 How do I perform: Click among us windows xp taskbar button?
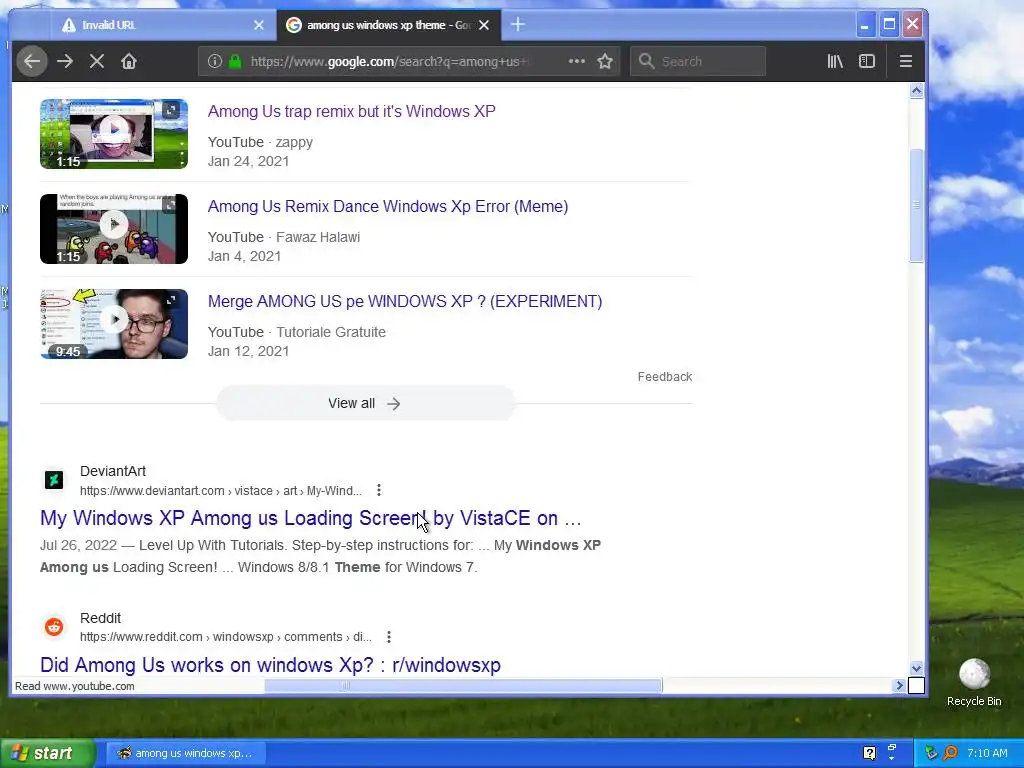pos(186,753)
